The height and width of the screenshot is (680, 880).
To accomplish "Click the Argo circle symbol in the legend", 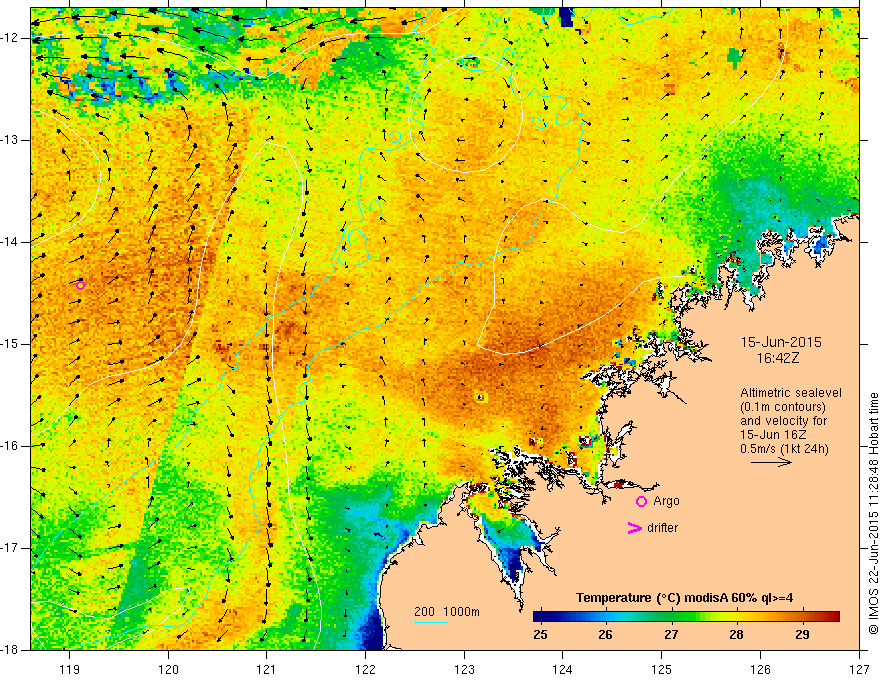I will (641, 502).
